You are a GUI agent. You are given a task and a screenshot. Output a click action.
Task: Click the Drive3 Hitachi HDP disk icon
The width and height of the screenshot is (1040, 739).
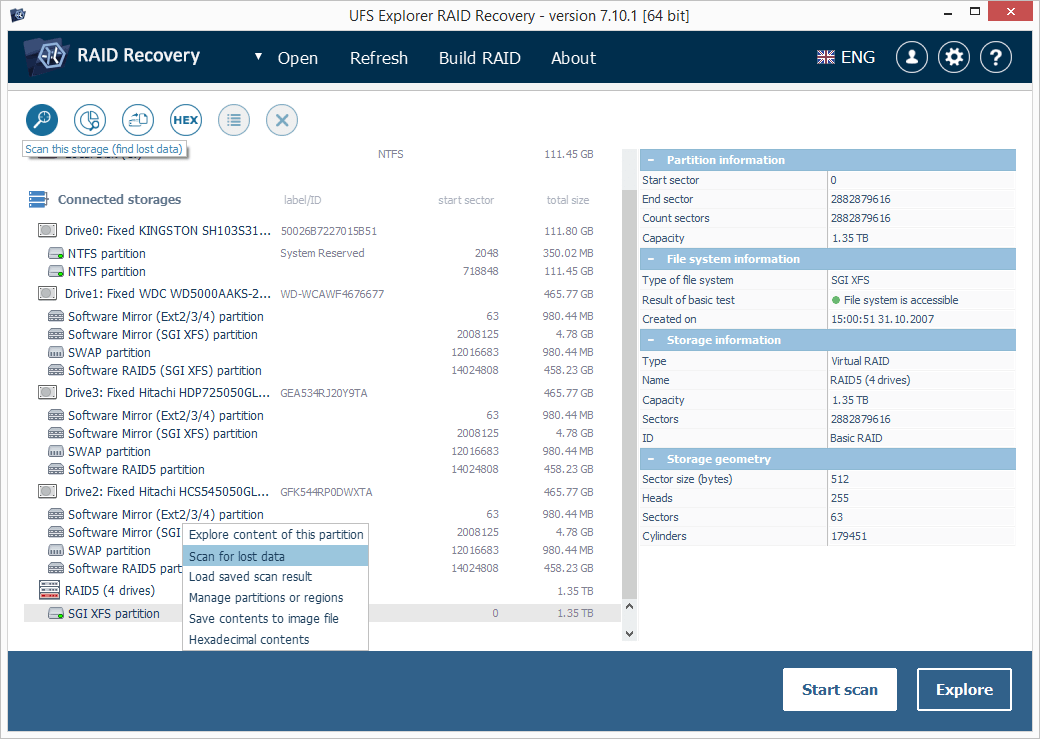pyautogui.click(x=47, y=392)
